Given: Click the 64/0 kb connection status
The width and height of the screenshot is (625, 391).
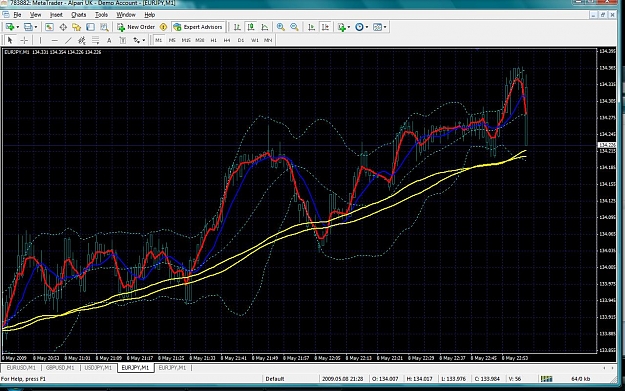Looking at the screenshot, I should 580,379.
